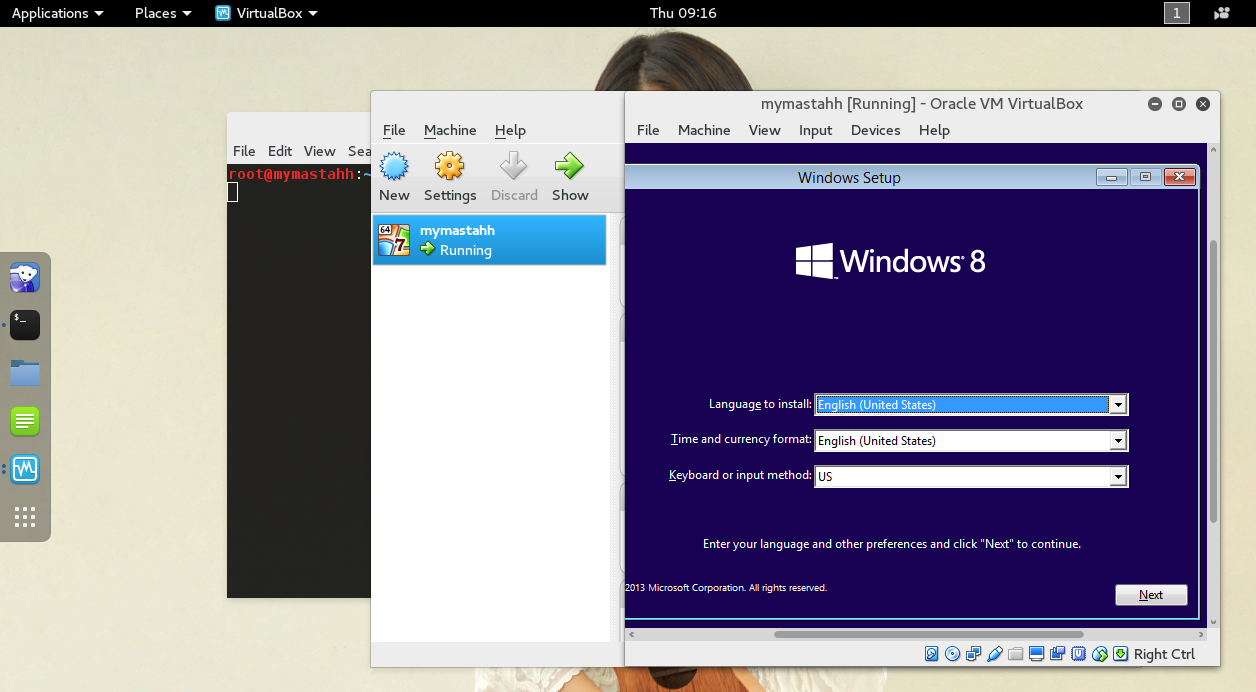Open Devices menu in VM window
1256x692 pixels.
875,130
